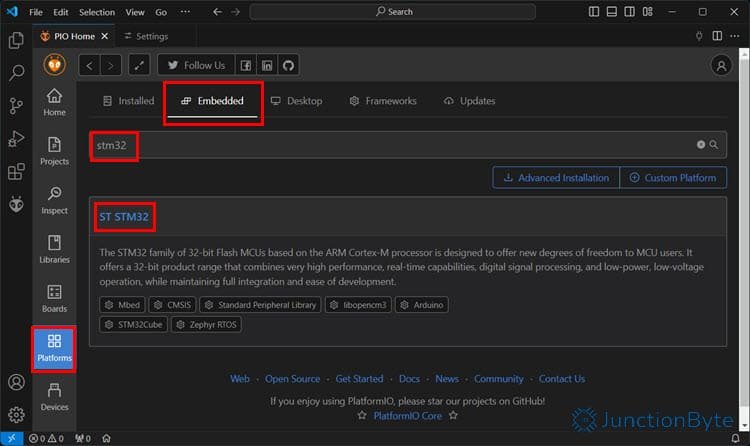The height and width of the screenshot is (446, 750).
Task: Open the Search view in activity bar
Action: click(16, 73)
